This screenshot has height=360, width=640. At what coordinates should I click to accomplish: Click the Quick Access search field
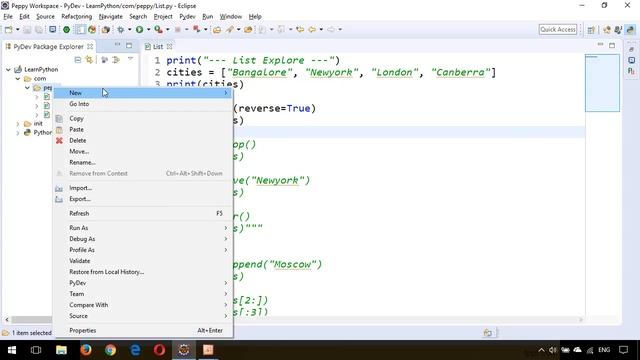point(558,29)
